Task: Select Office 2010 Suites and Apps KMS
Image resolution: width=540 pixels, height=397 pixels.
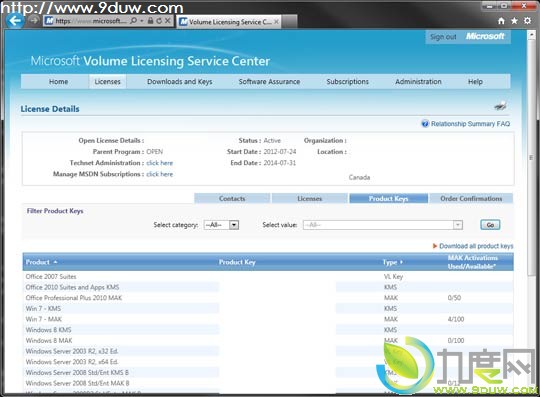Action: click(268, 287)
